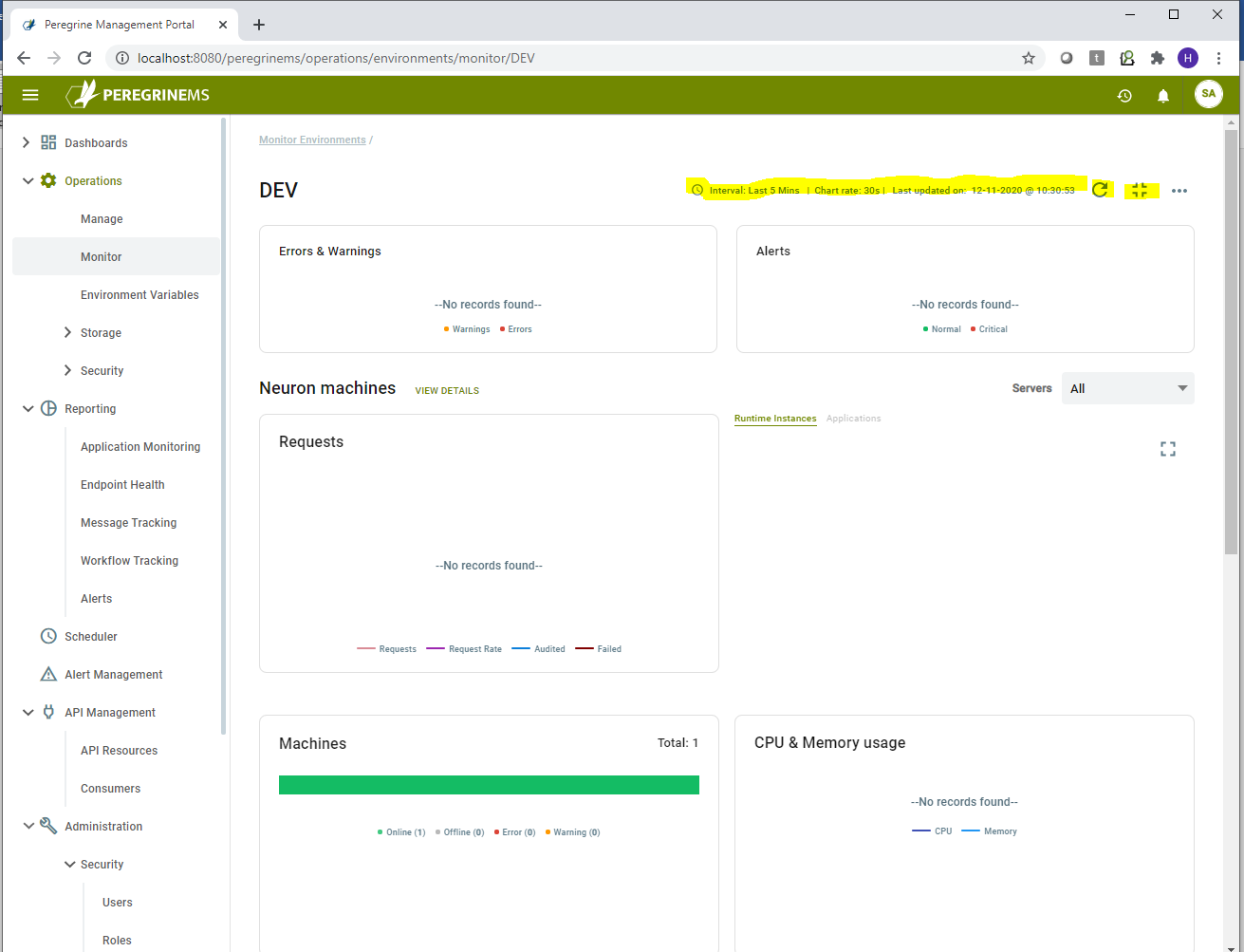Expand the Security submenu under Operations
This screenshot has width=1244, height=952.
[x=67, y=370]
